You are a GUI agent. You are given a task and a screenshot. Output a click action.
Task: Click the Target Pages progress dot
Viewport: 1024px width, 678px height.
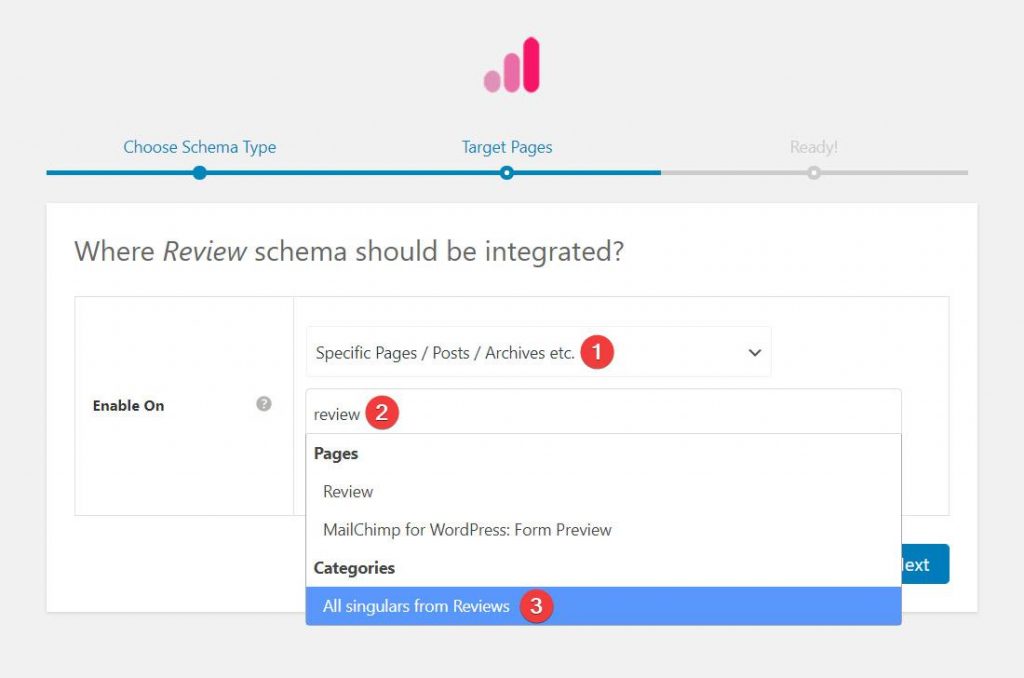[x=507, y=172]
